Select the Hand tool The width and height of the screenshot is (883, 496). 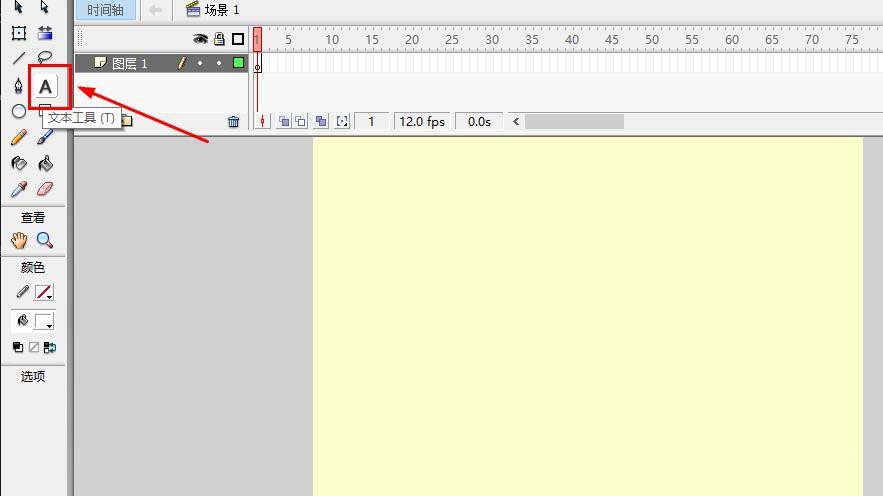19,240
